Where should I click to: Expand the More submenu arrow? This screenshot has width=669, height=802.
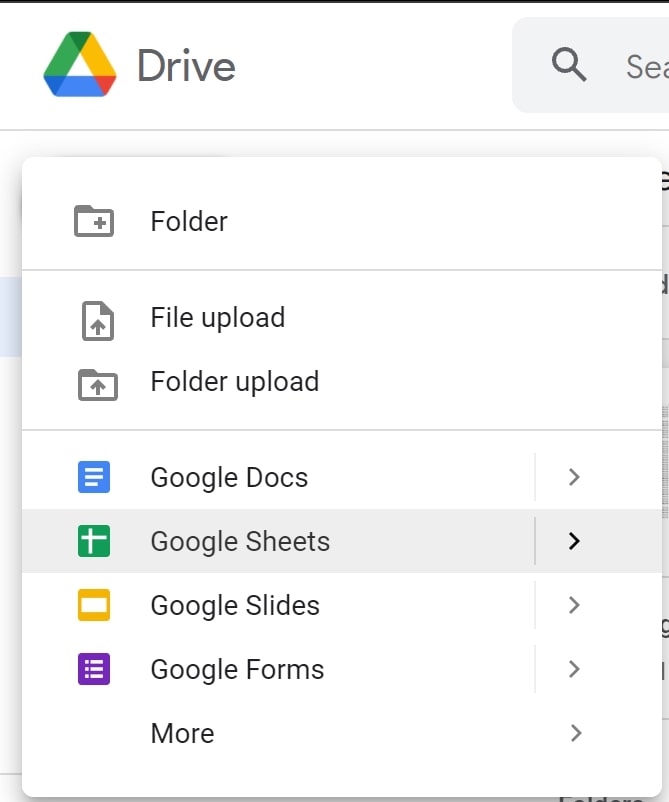click(x=575, y=733)
